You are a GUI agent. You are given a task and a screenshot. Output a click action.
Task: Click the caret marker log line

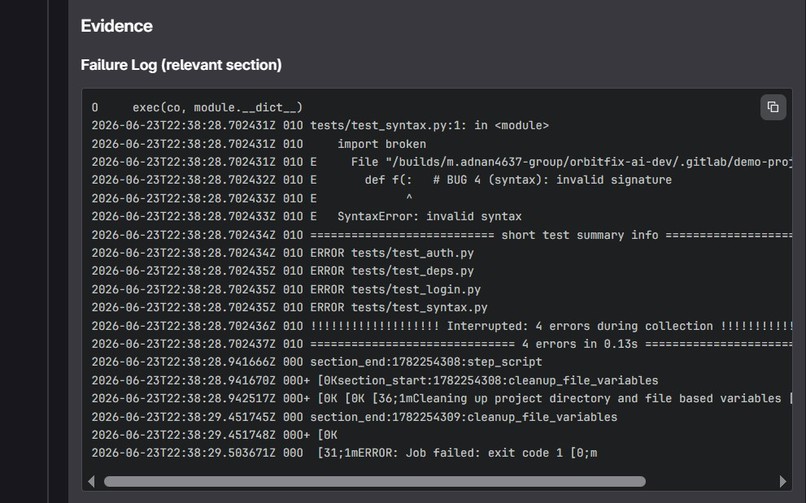252,198
